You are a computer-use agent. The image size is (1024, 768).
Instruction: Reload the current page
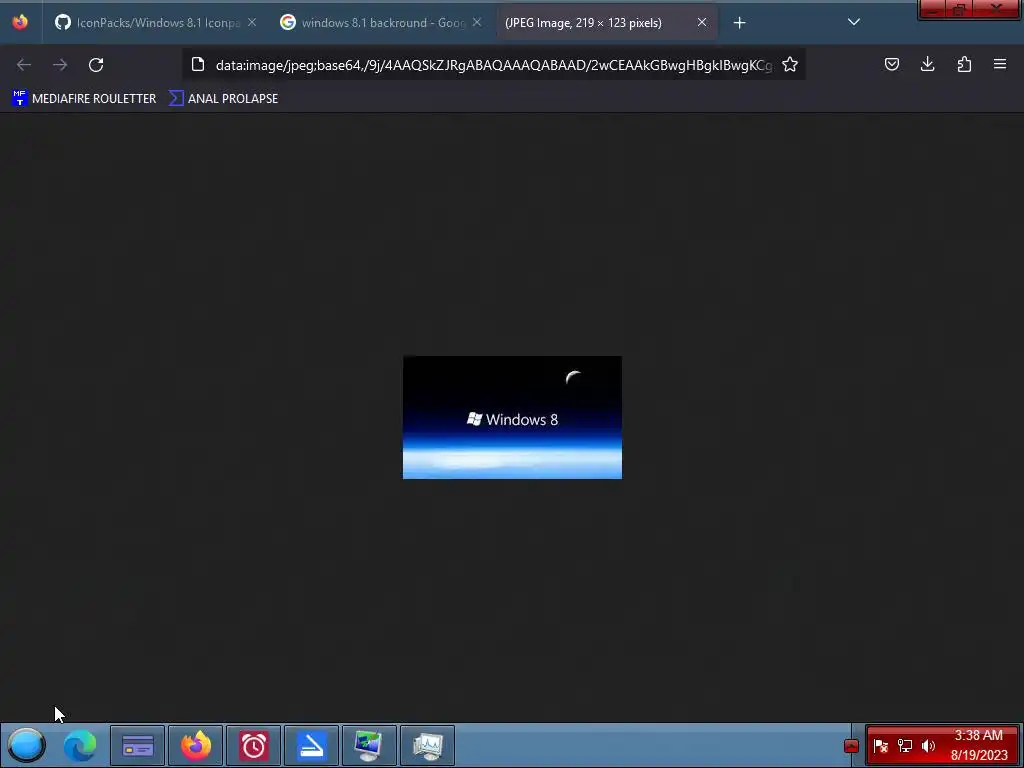click(96, 65)
